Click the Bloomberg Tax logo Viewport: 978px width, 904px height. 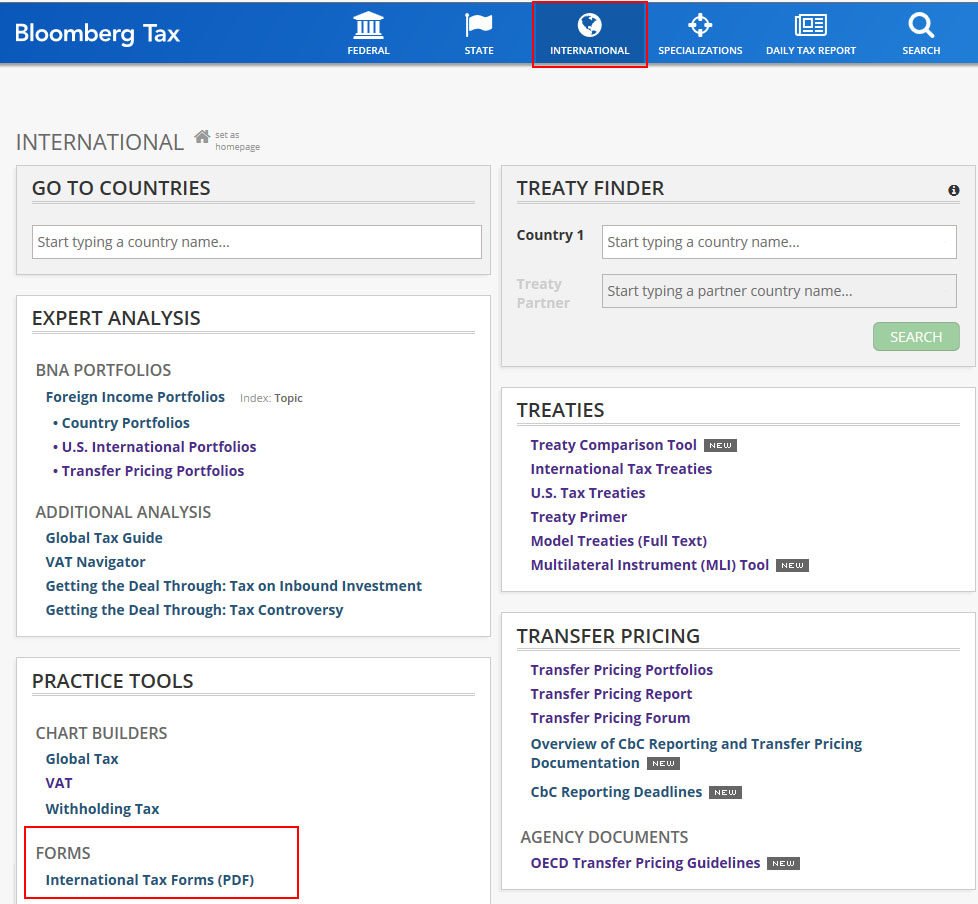pos(97,33)
